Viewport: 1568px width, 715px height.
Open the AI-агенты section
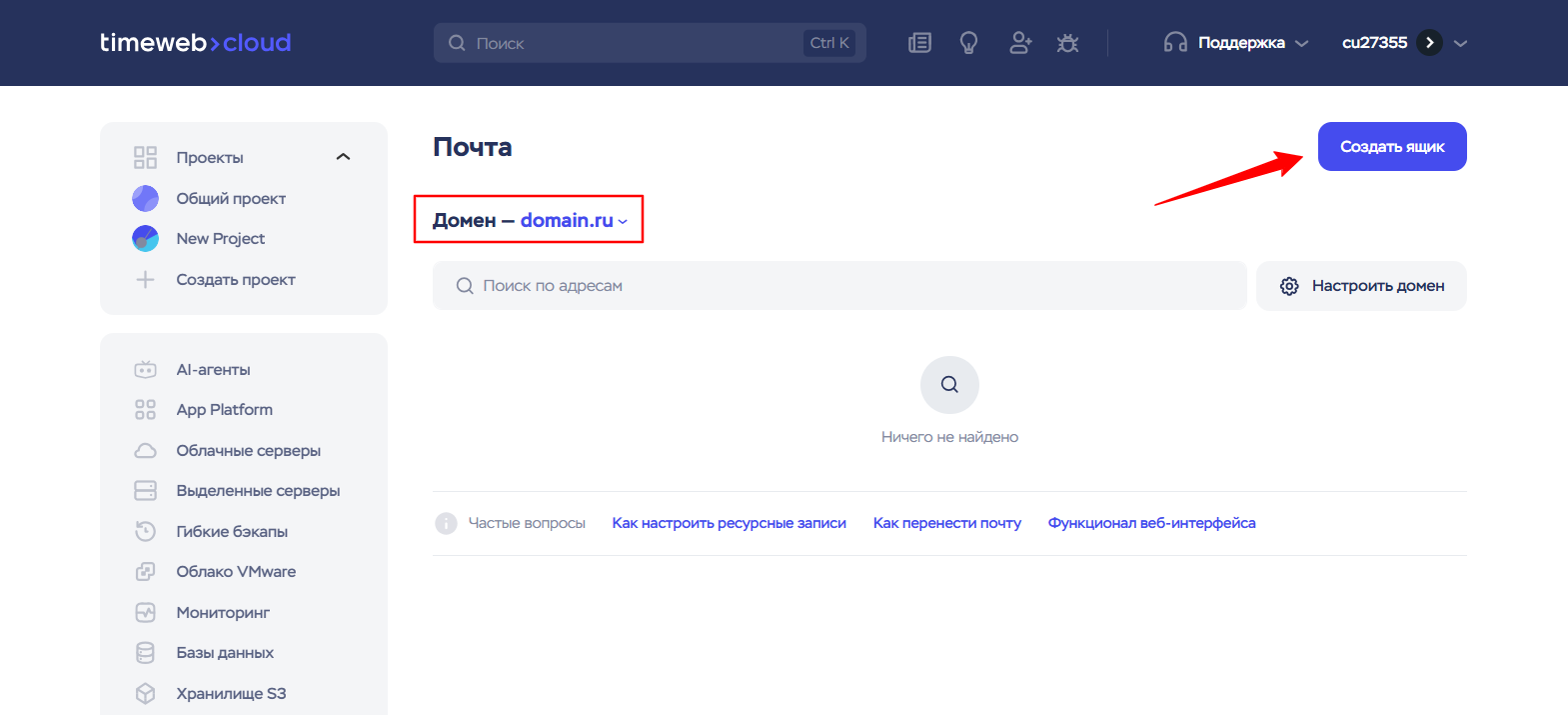click(x=213, y=370)
